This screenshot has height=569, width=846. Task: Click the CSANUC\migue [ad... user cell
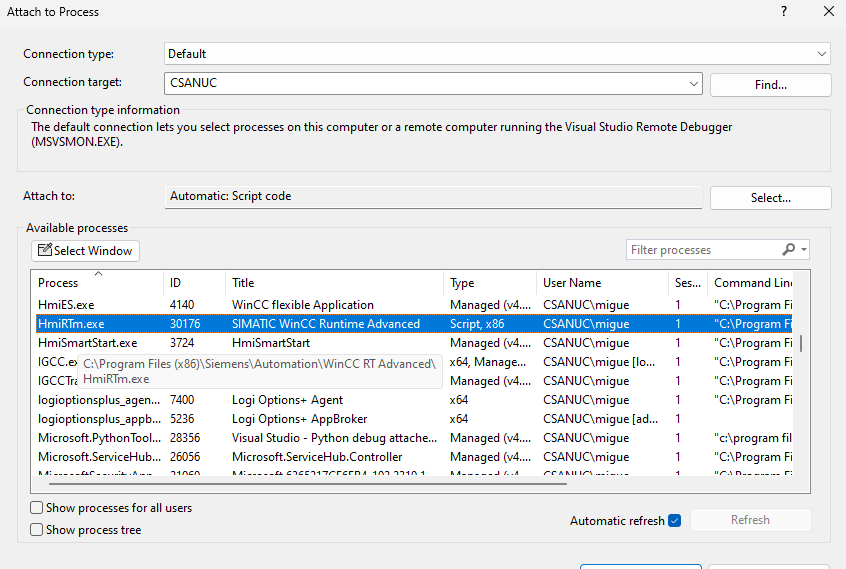(601, 419)
